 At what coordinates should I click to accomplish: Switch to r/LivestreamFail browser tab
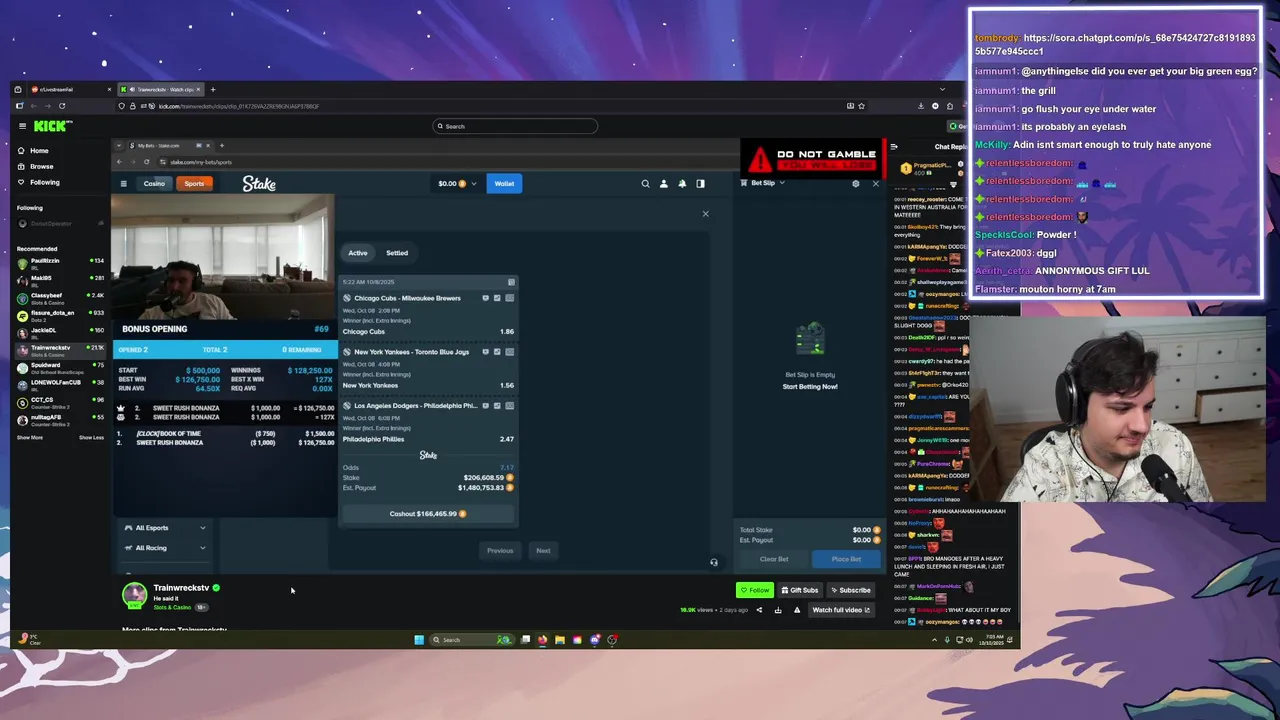tap(70, 89)
